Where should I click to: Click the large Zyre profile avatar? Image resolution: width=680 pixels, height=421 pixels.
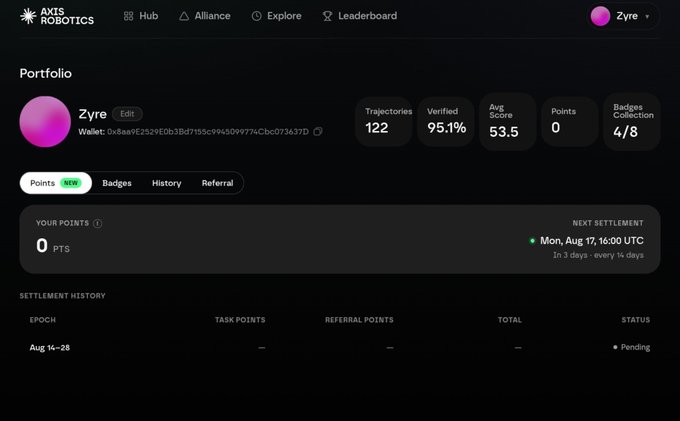45,121
